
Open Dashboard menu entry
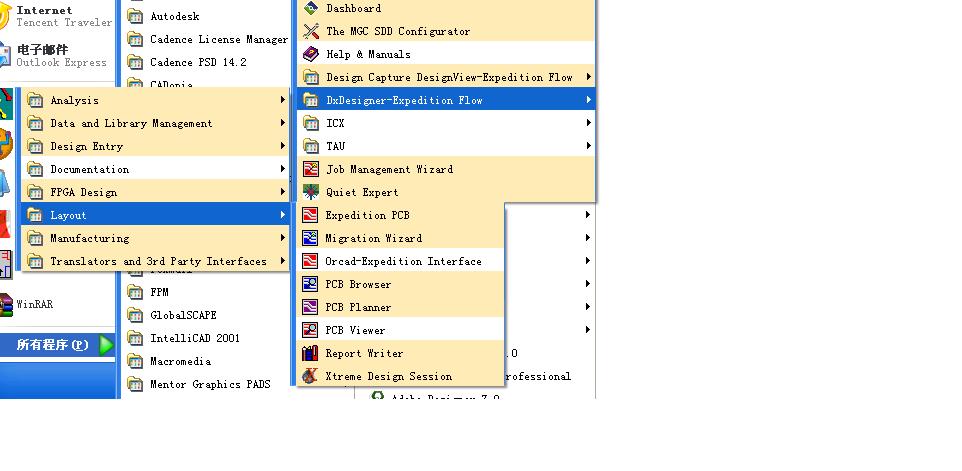coord(446,8)
